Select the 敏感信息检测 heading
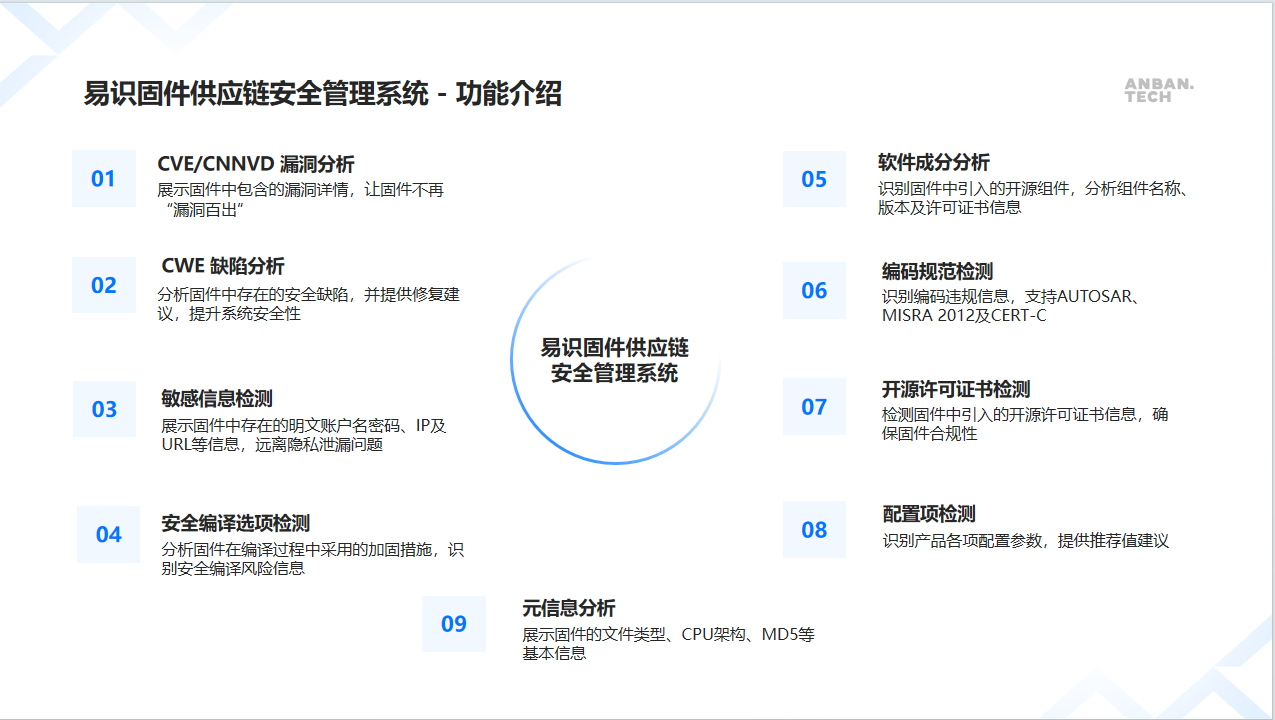 pos(217,398)
